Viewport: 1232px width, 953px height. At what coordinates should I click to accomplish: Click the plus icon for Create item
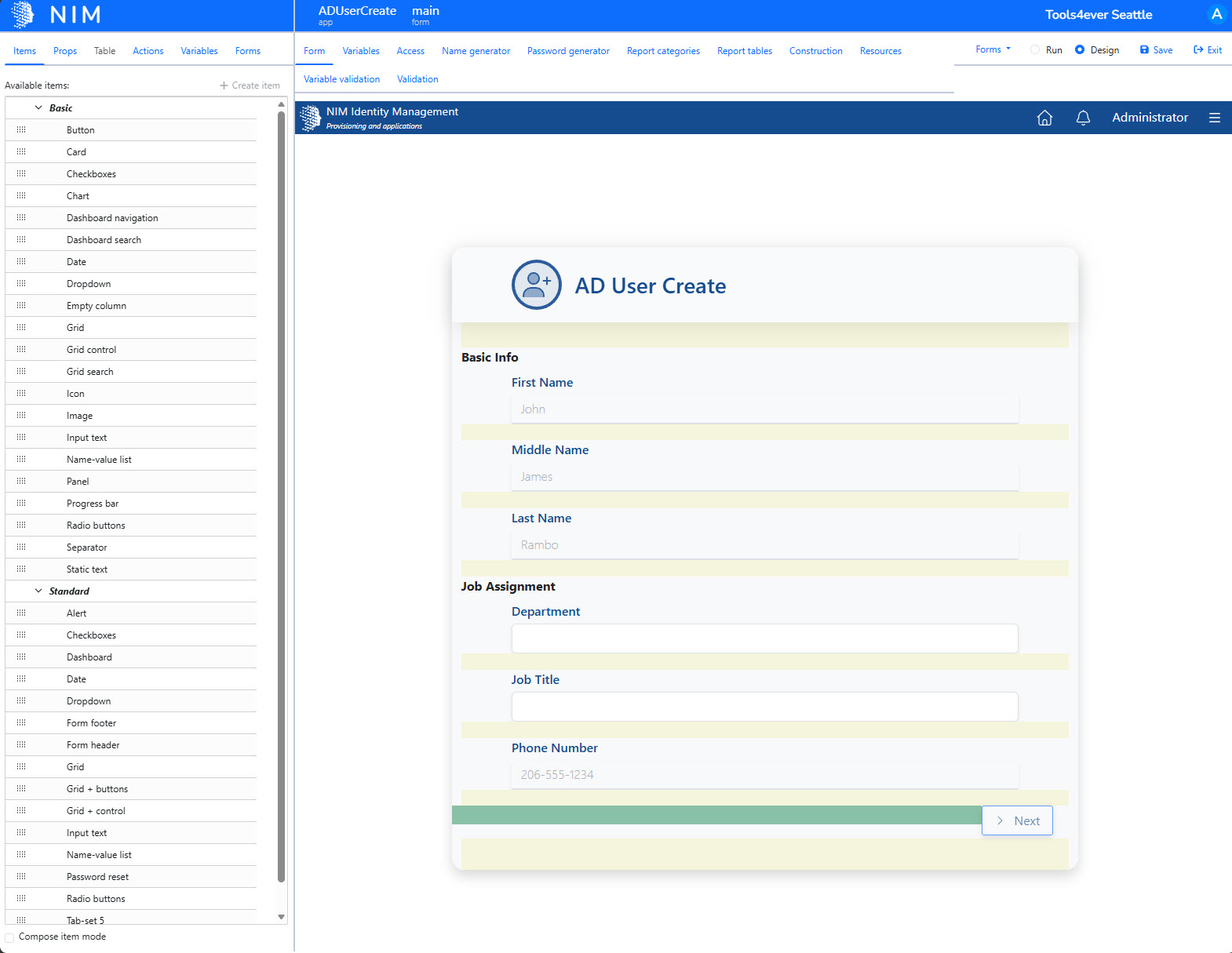coord(224,85)
